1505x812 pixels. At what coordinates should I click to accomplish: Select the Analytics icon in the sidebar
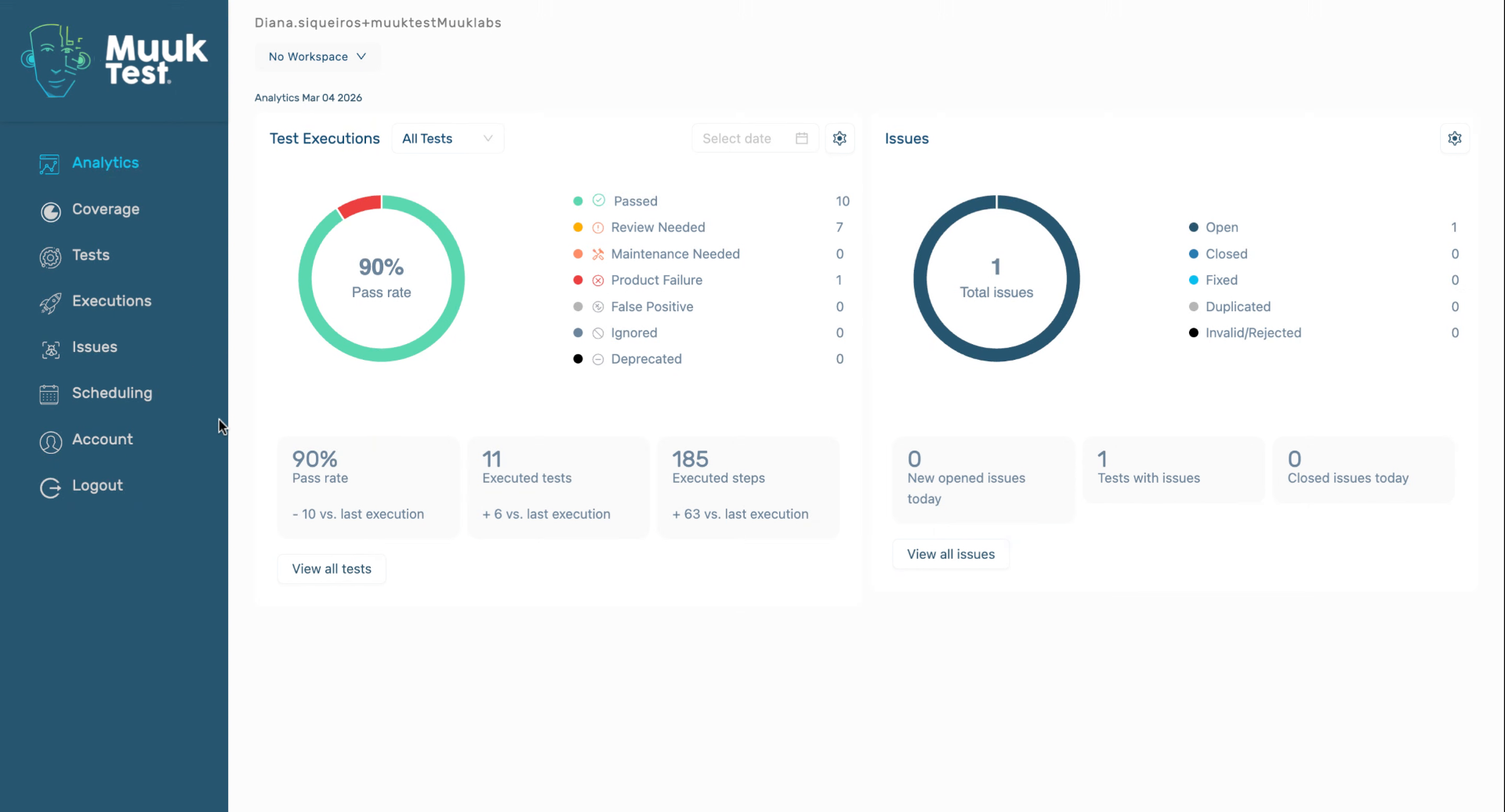[x=49, y=164]
